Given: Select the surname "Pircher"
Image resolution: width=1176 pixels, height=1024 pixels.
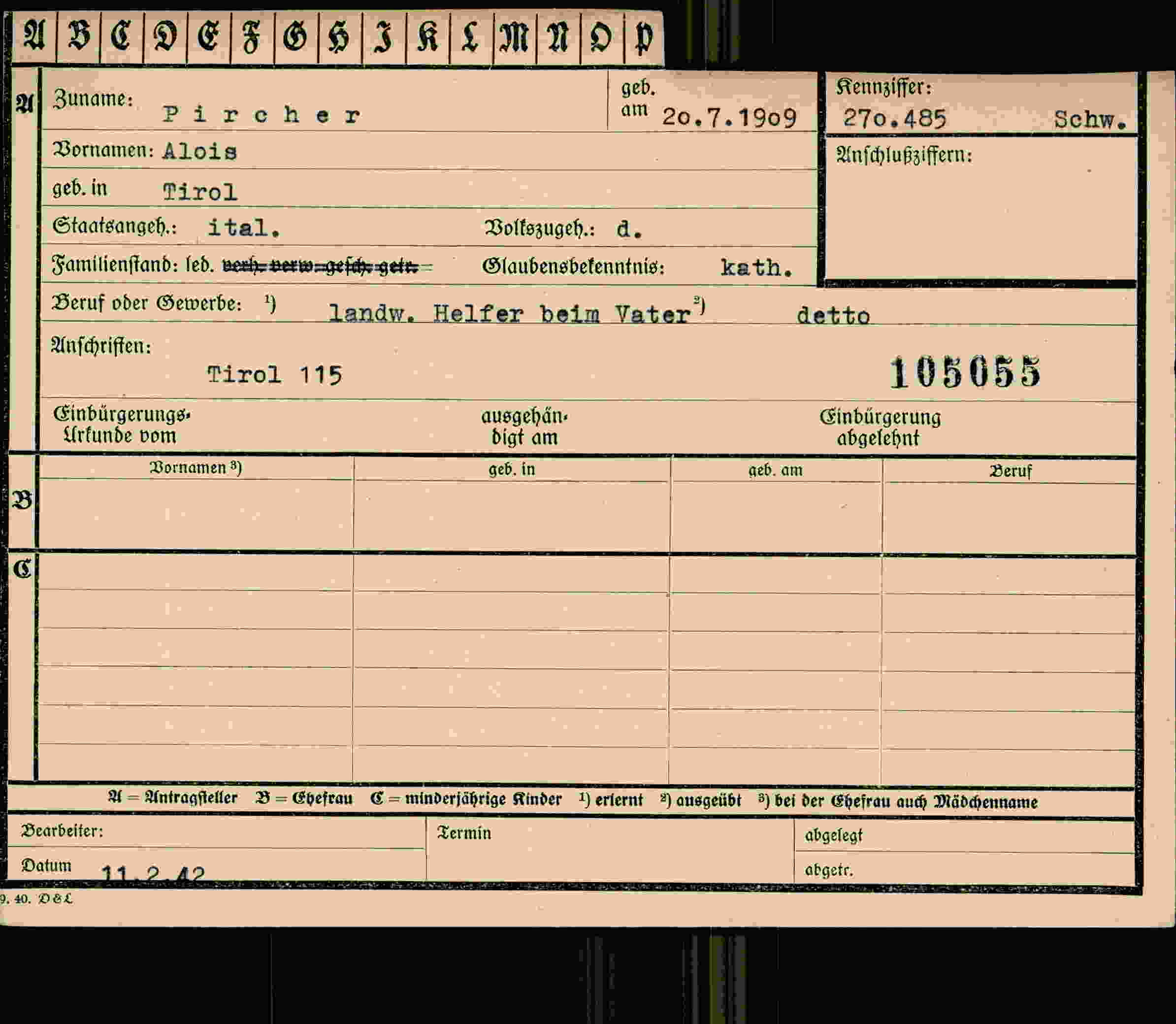Looking at the screenshot, I should pyautogui.click(x=261, y=115).
